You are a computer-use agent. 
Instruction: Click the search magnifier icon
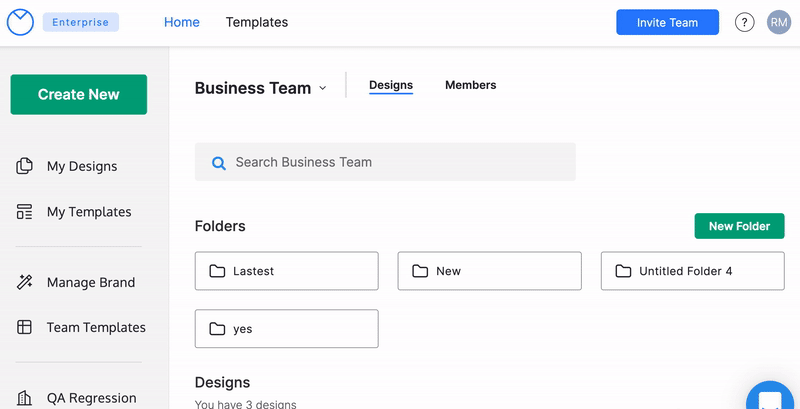pyautogui.click(x=218, y=162)
